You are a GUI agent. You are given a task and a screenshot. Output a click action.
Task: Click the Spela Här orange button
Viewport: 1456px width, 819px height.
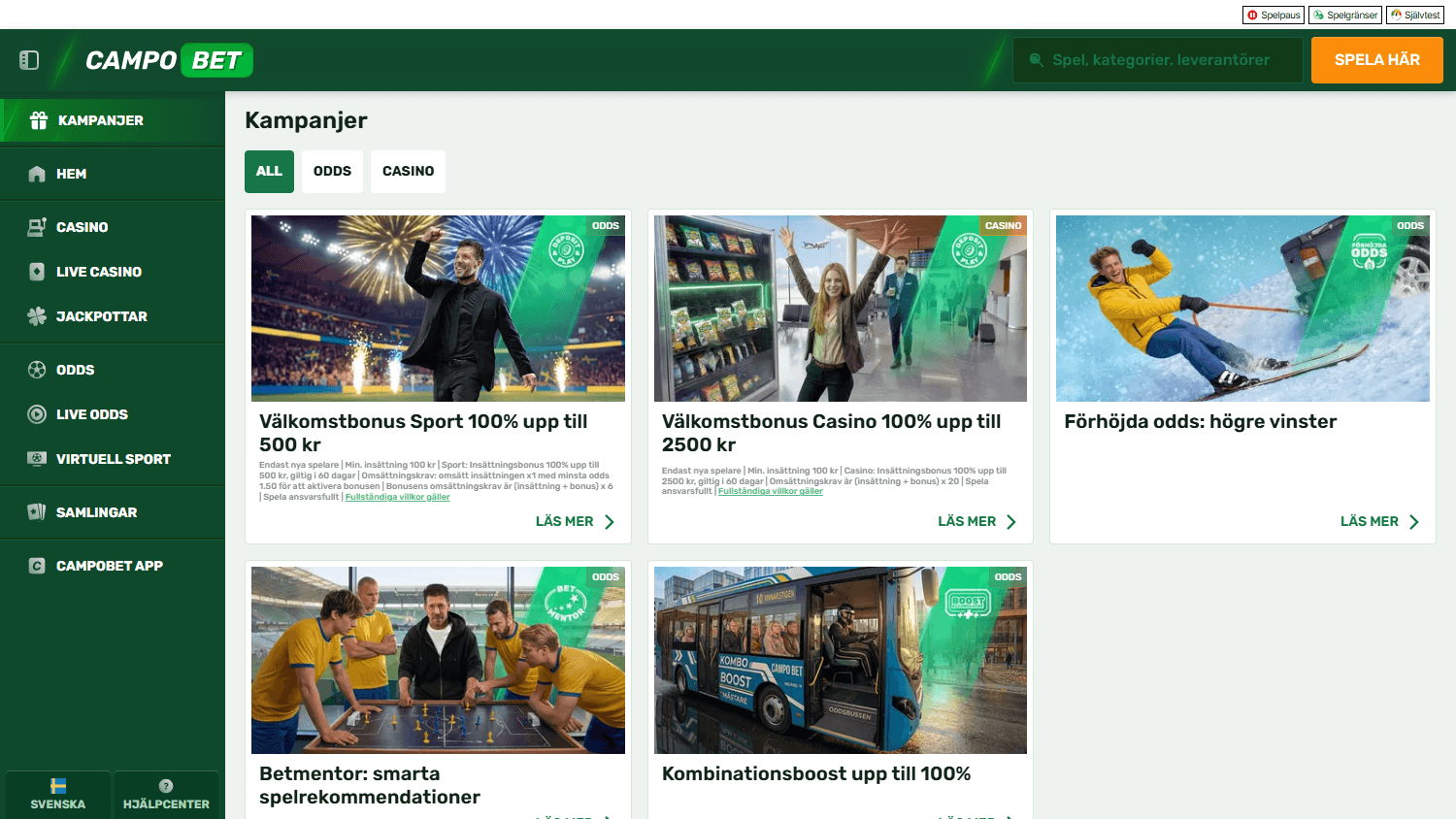(1377, 60)
